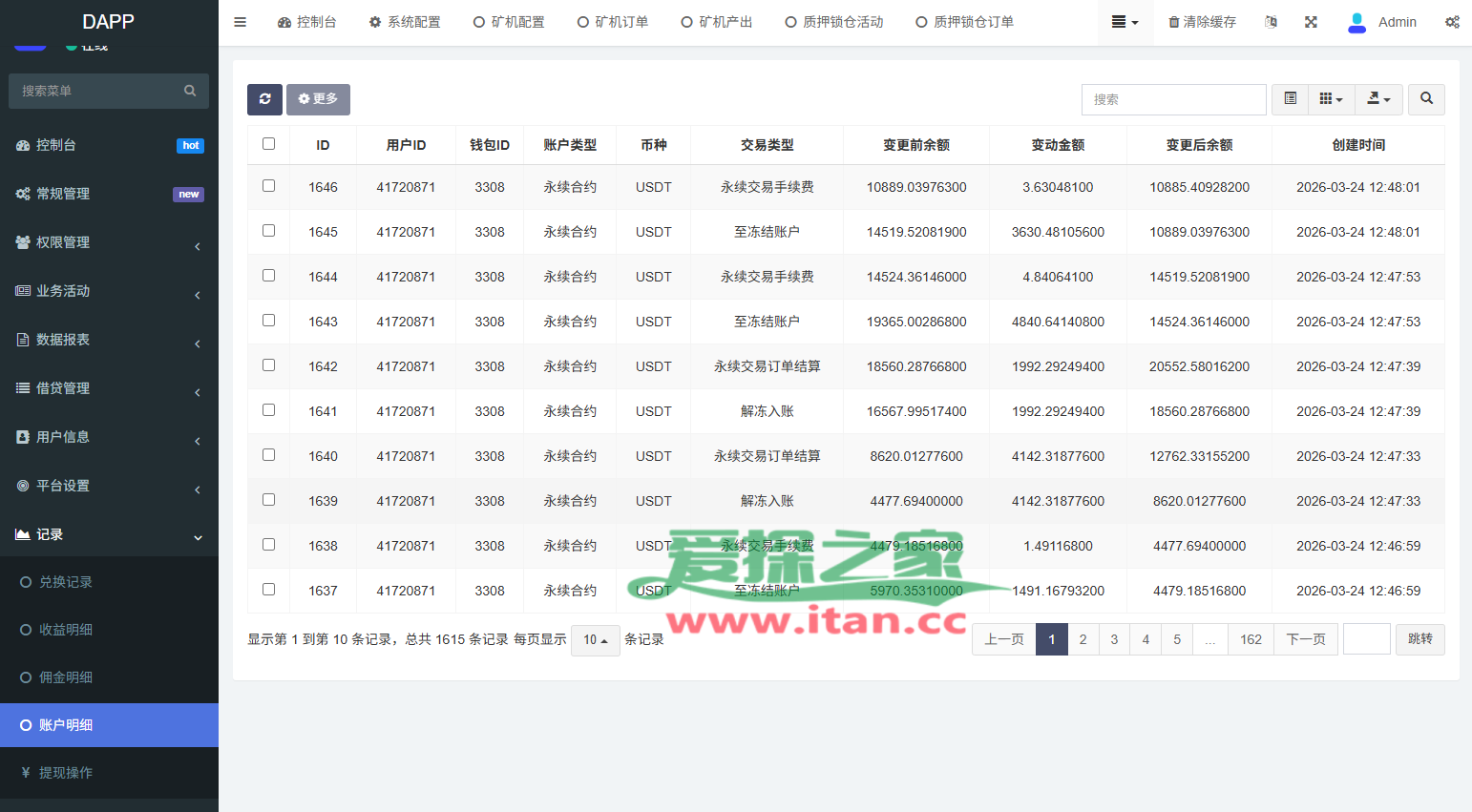Toggle the table card view icon

pyautogui.click(x=1290, y=99)
